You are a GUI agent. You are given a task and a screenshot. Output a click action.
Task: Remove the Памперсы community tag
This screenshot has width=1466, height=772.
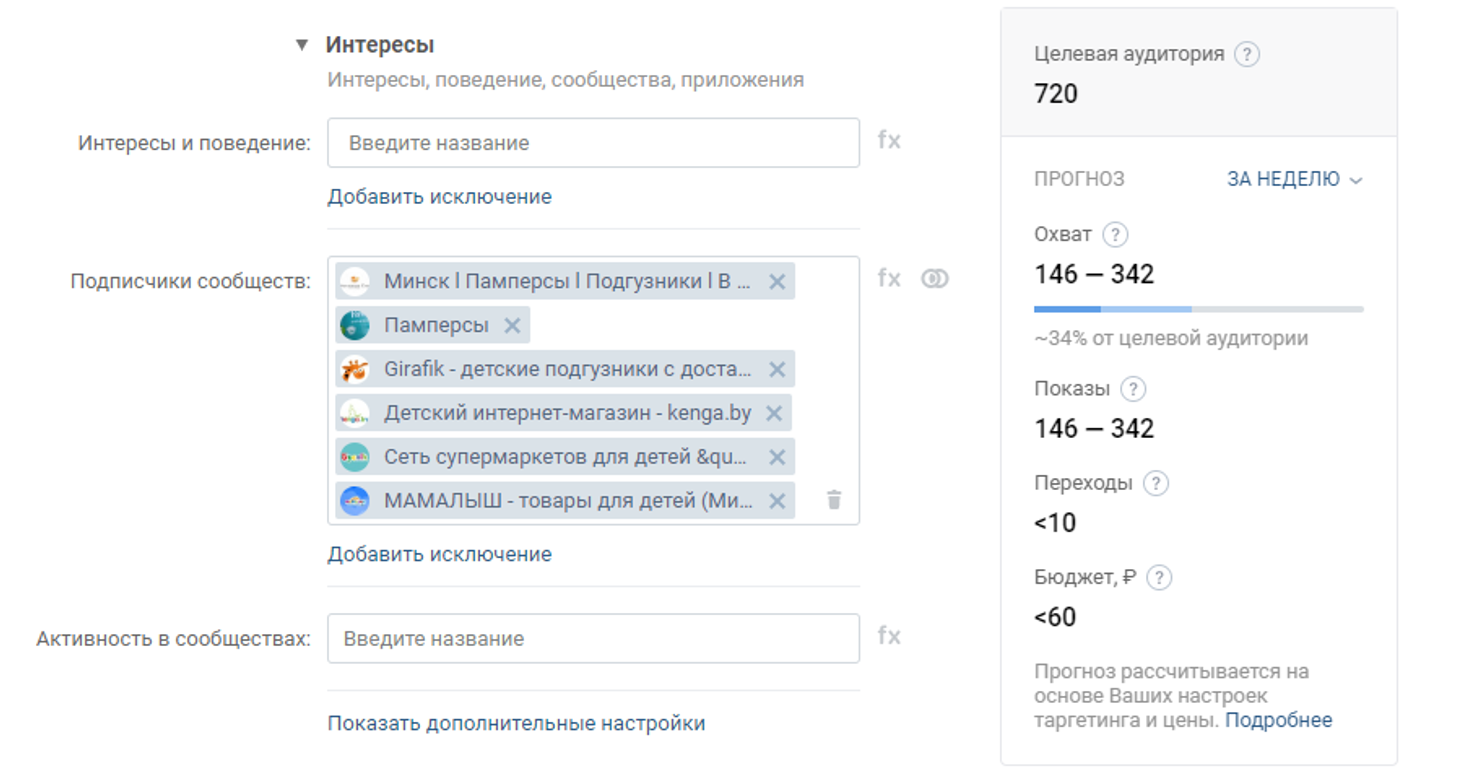pyautogui.click(x=512, y=325)
